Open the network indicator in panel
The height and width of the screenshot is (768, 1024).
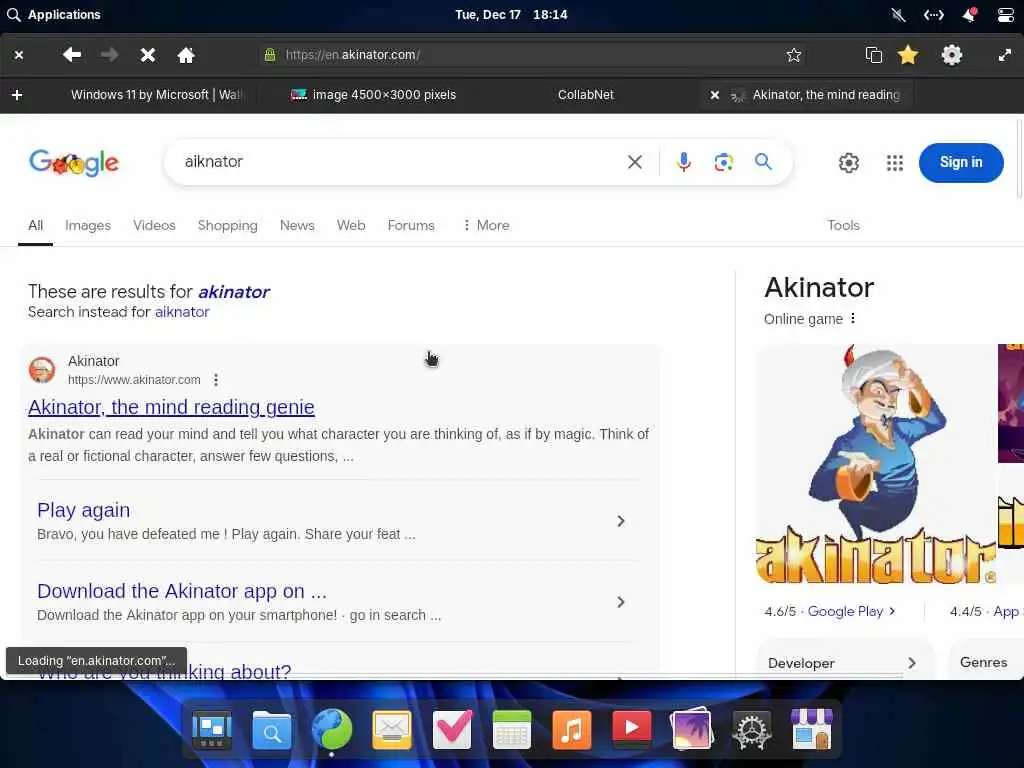934,14
